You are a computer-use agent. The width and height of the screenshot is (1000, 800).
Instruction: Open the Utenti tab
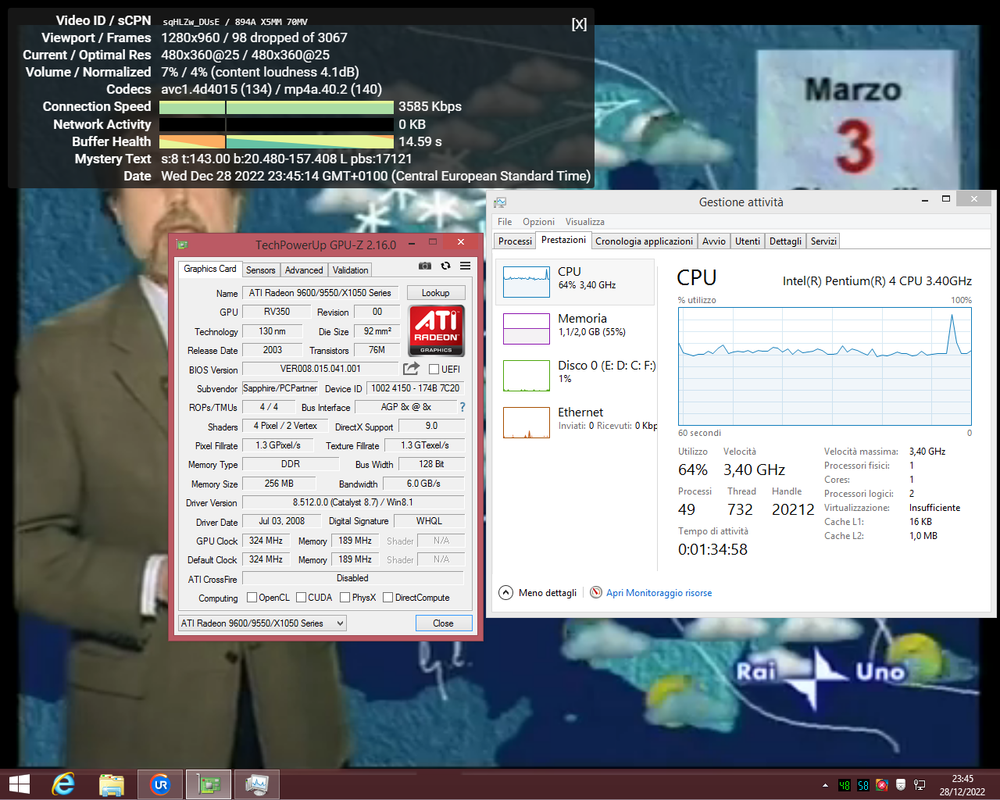pyautogui.click(x=747, y=241)
